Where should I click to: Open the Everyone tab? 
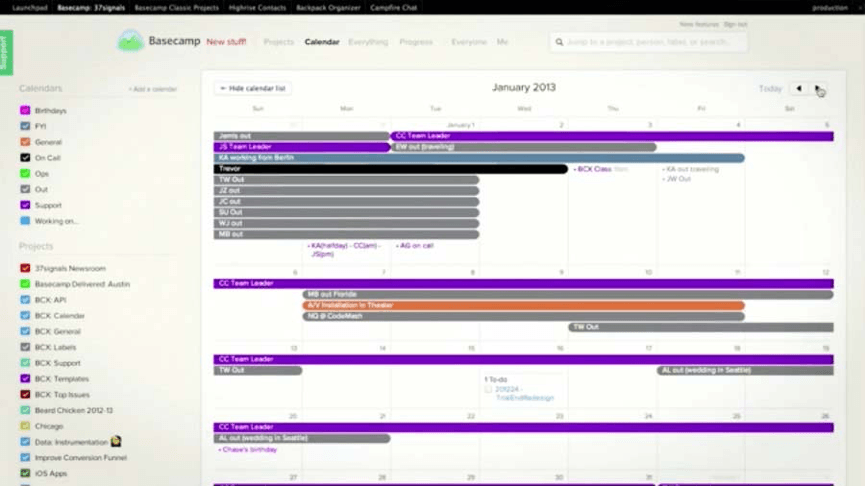[469, 42]
